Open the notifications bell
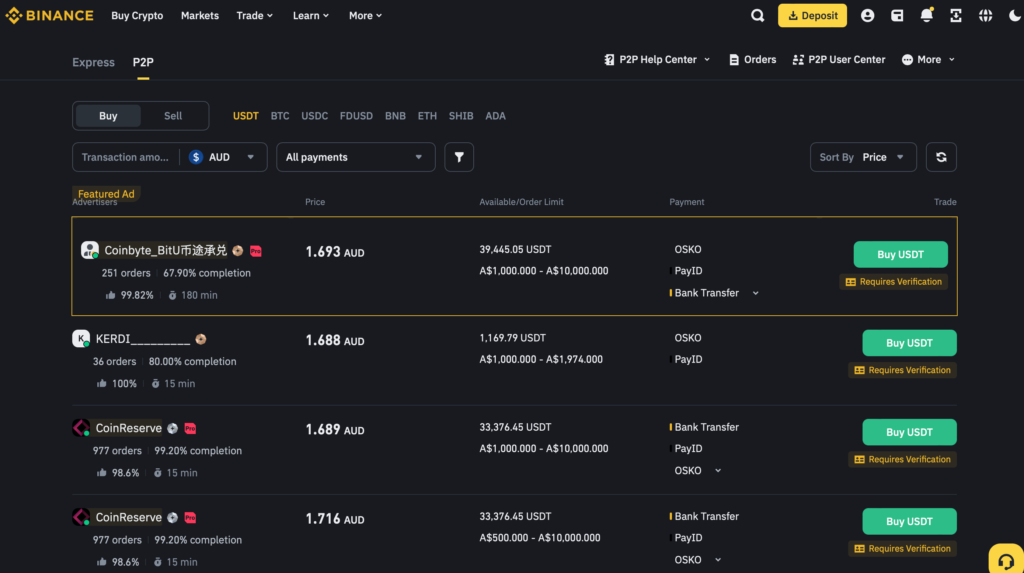1024x573 pixels. coord(927,15)
